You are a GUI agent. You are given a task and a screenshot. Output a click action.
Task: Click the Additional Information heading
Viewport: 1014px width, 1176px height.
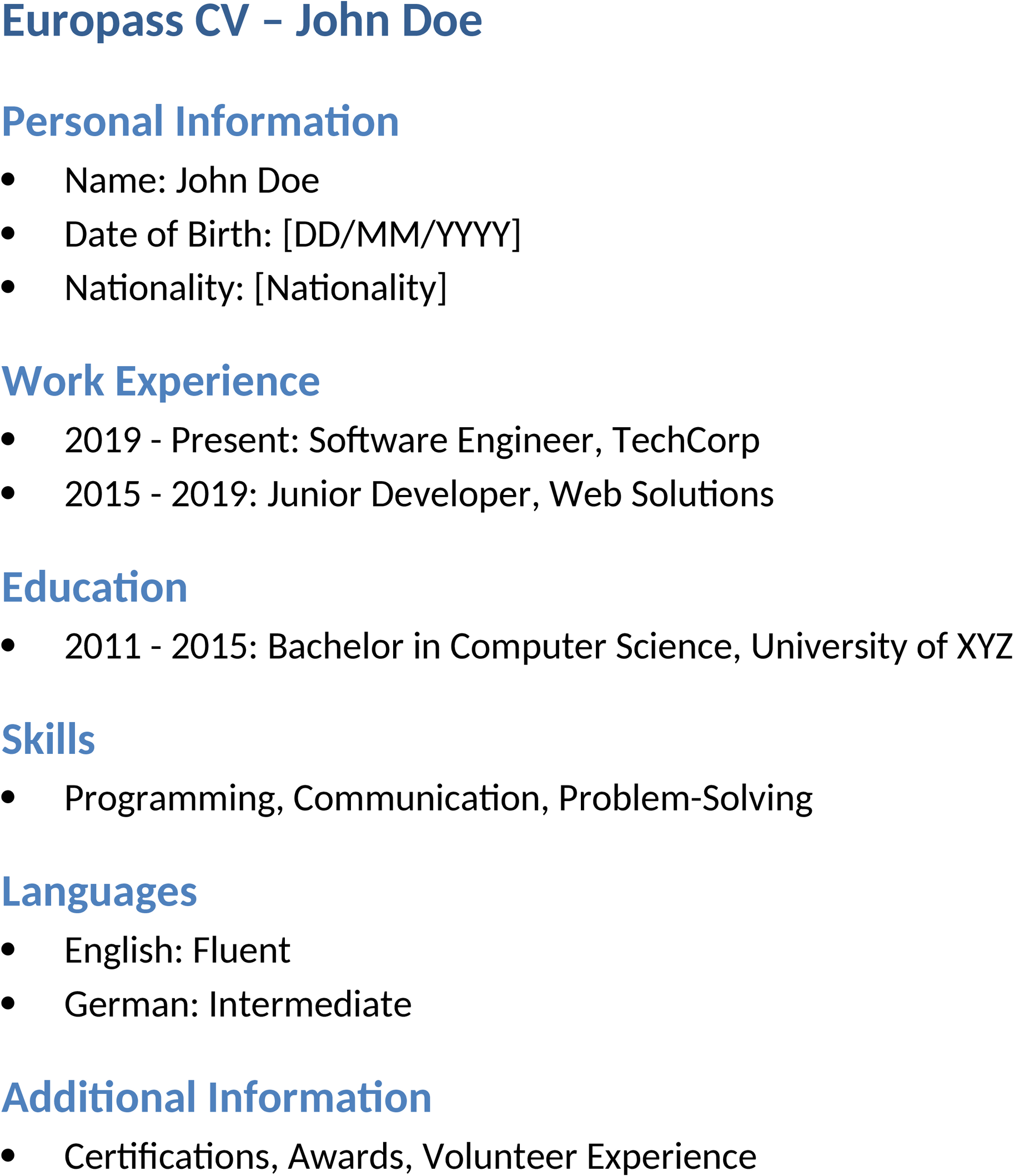click(x=217, y=1098)
